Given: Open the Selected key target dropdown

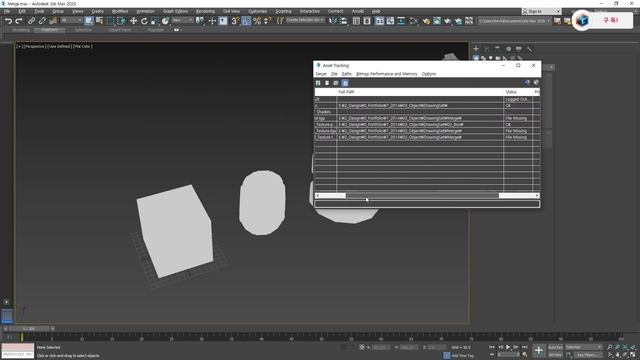Looking at the screenshot, I should (x=583, y=347).
